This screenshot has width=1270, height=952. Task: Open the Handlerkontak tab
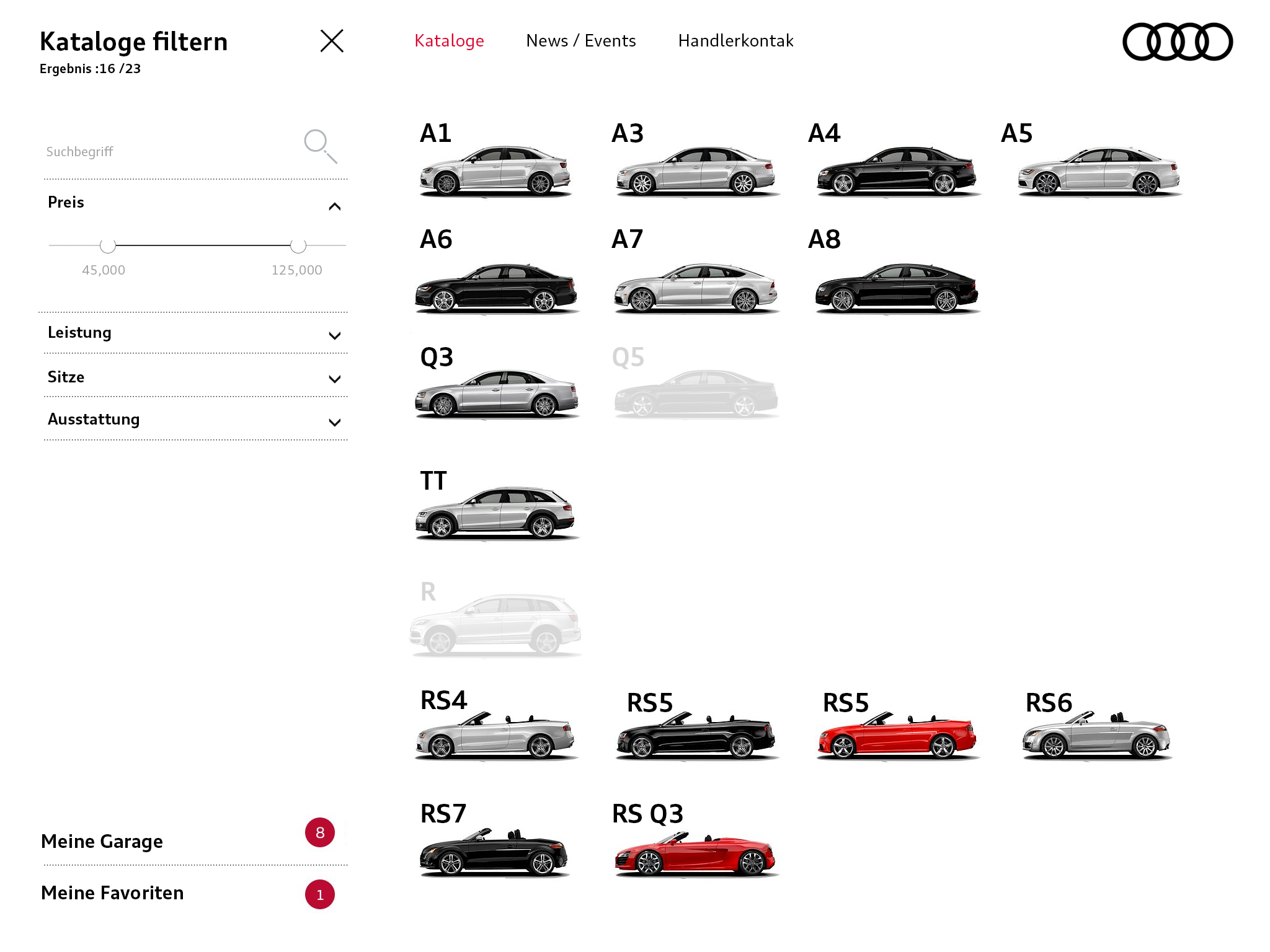[735, 41]
